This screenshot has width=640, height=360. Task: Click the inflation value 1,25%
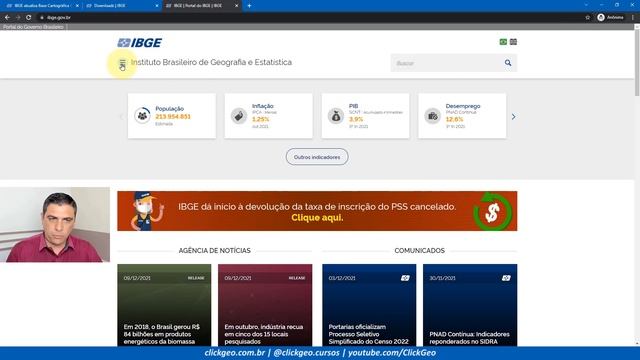click(x=260, y=119)
